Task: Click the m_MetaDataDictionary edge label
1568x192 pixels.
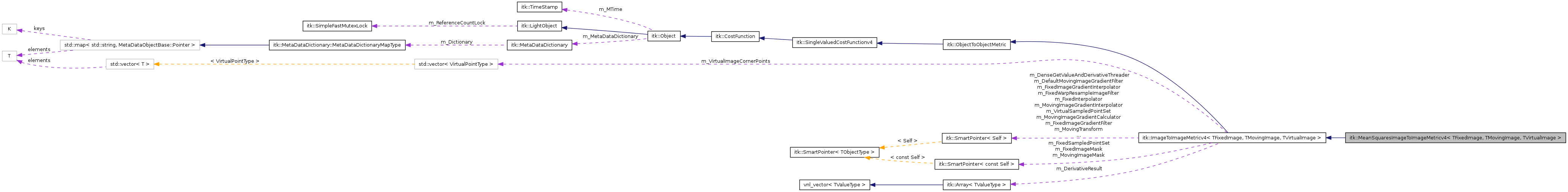Action: pos(610,36)
